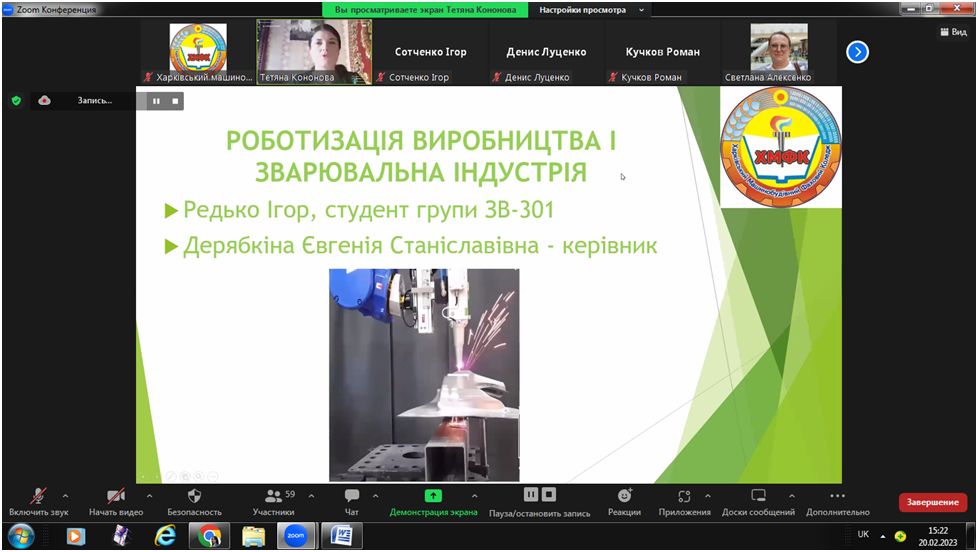Screen dimensions: 978x552
Task: Open Доски сообщений whiteboards
Action: 758,496
